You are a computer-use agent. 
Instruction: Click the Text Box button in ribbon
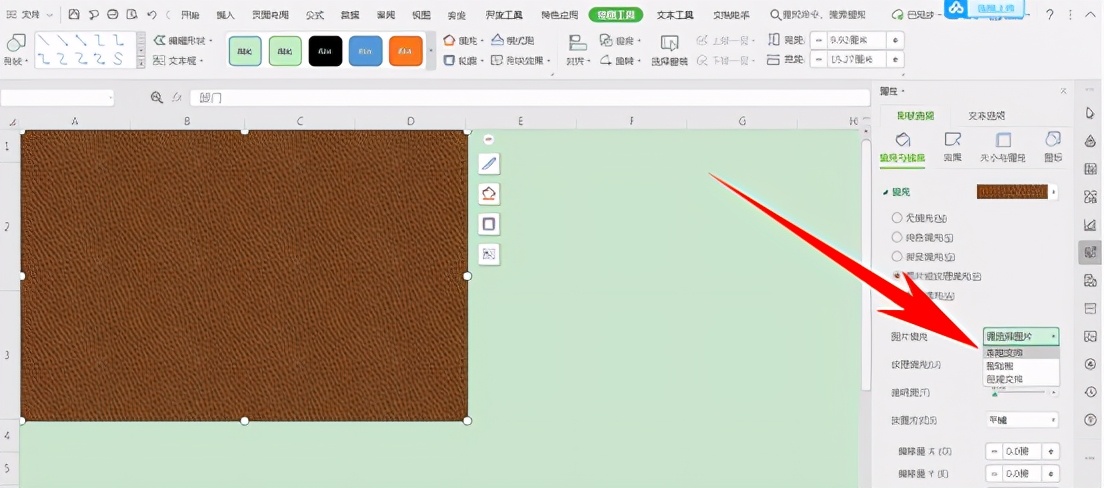[x=178, y=61]
